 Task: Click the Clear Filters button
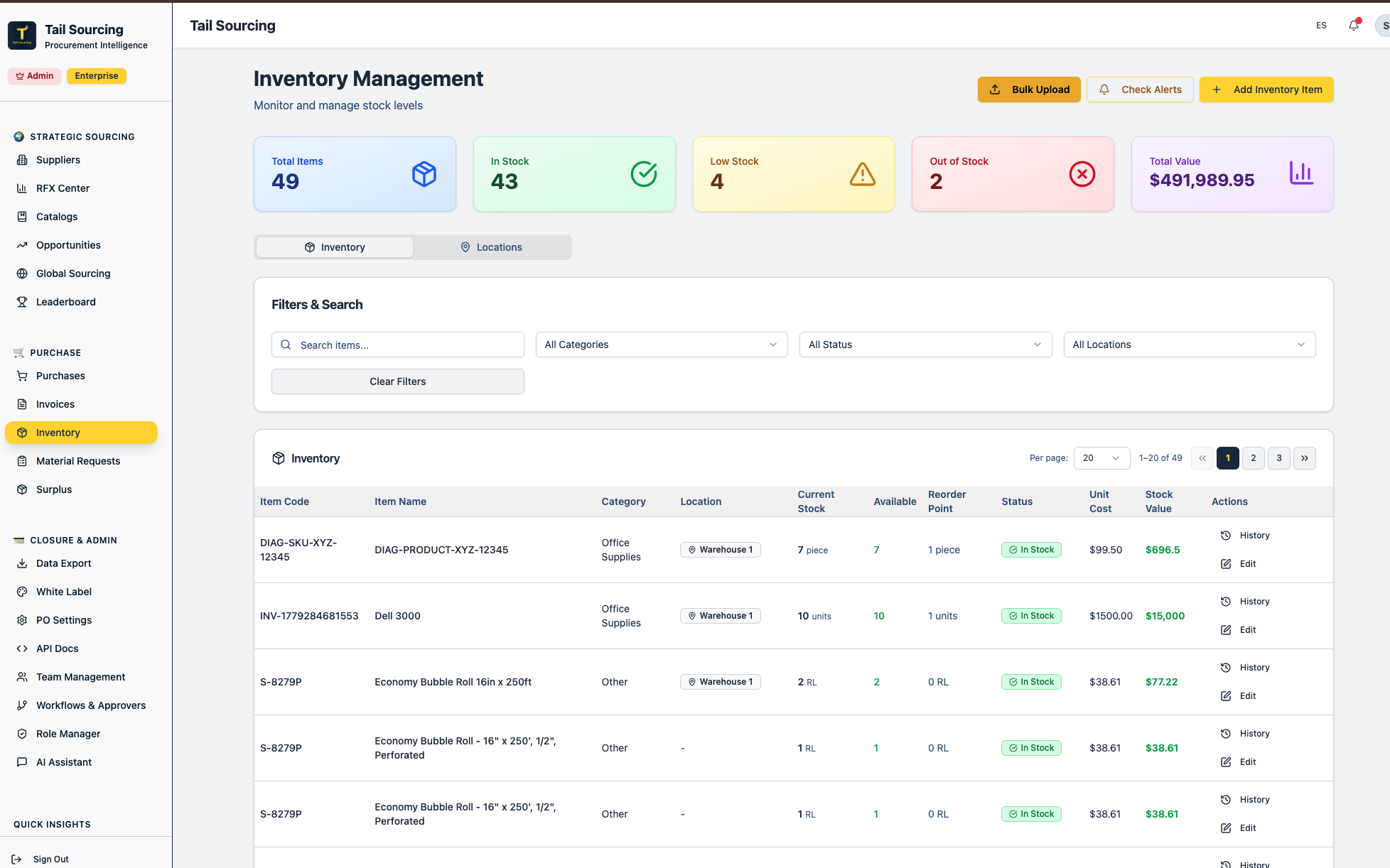click(x=398, y=381)
